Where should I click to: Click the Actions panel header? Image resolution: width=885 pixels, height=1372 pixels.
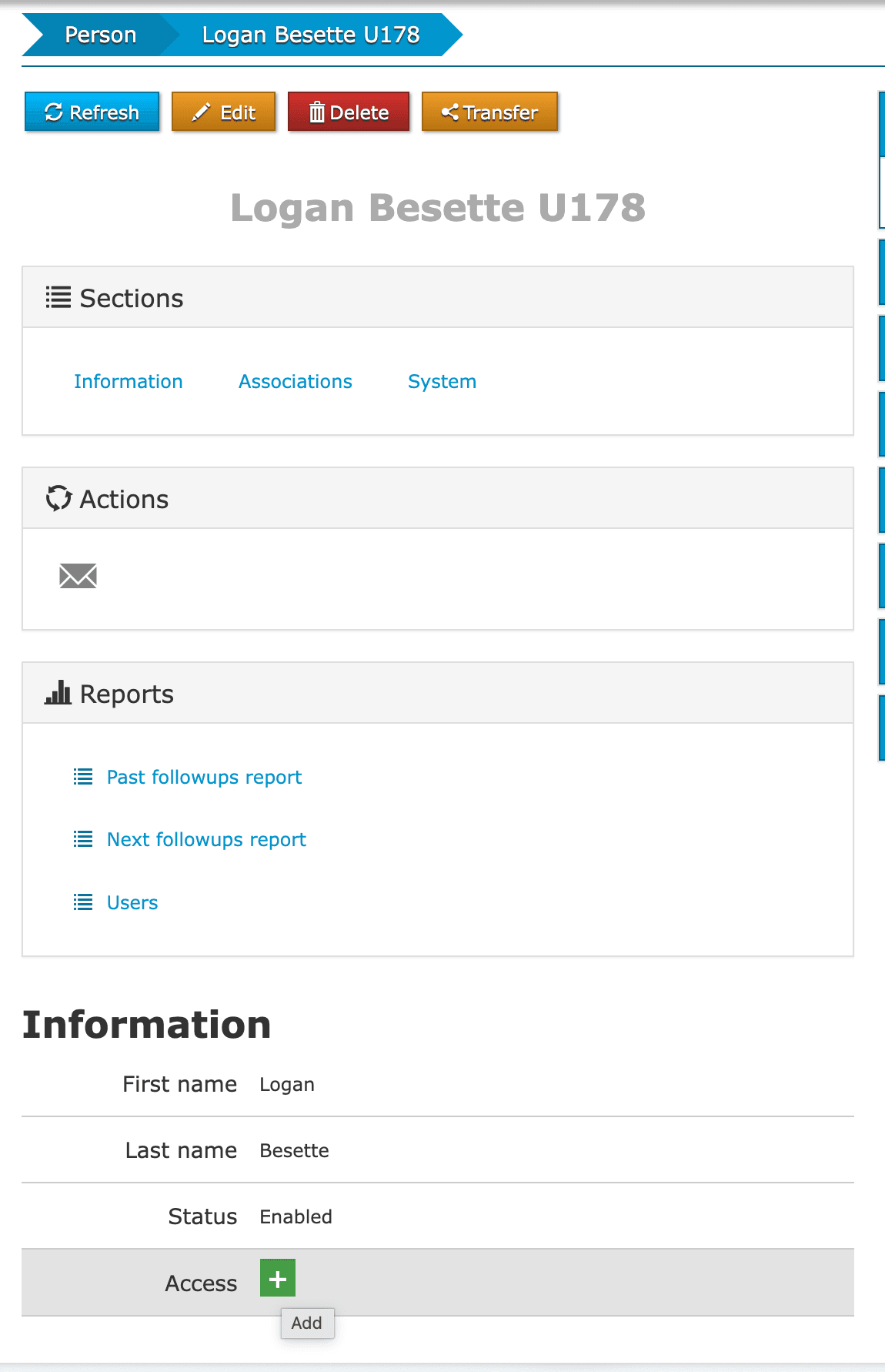[x=438, y=499]
